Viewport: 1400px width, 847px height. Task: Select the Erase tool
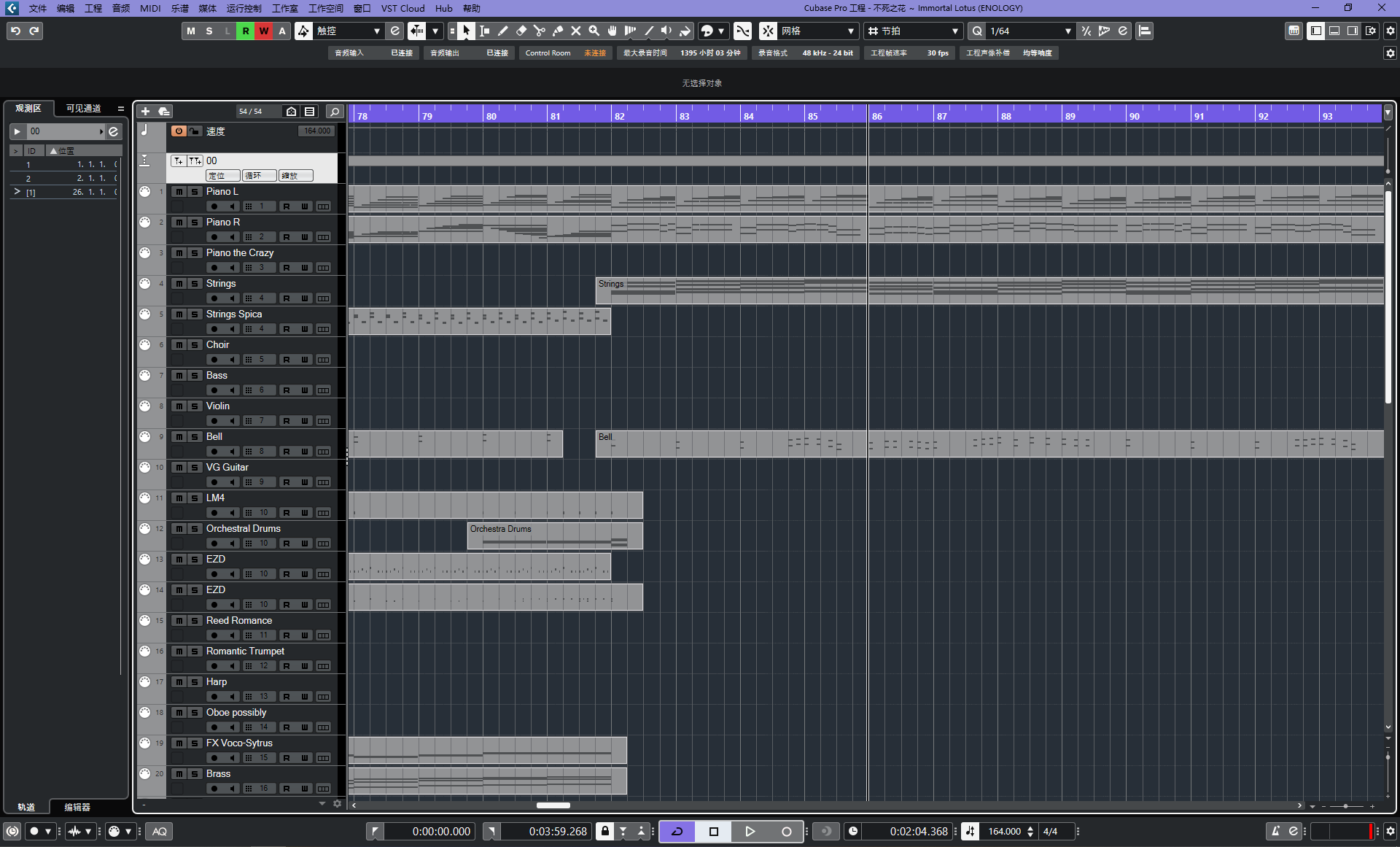[x=521, y=31]
